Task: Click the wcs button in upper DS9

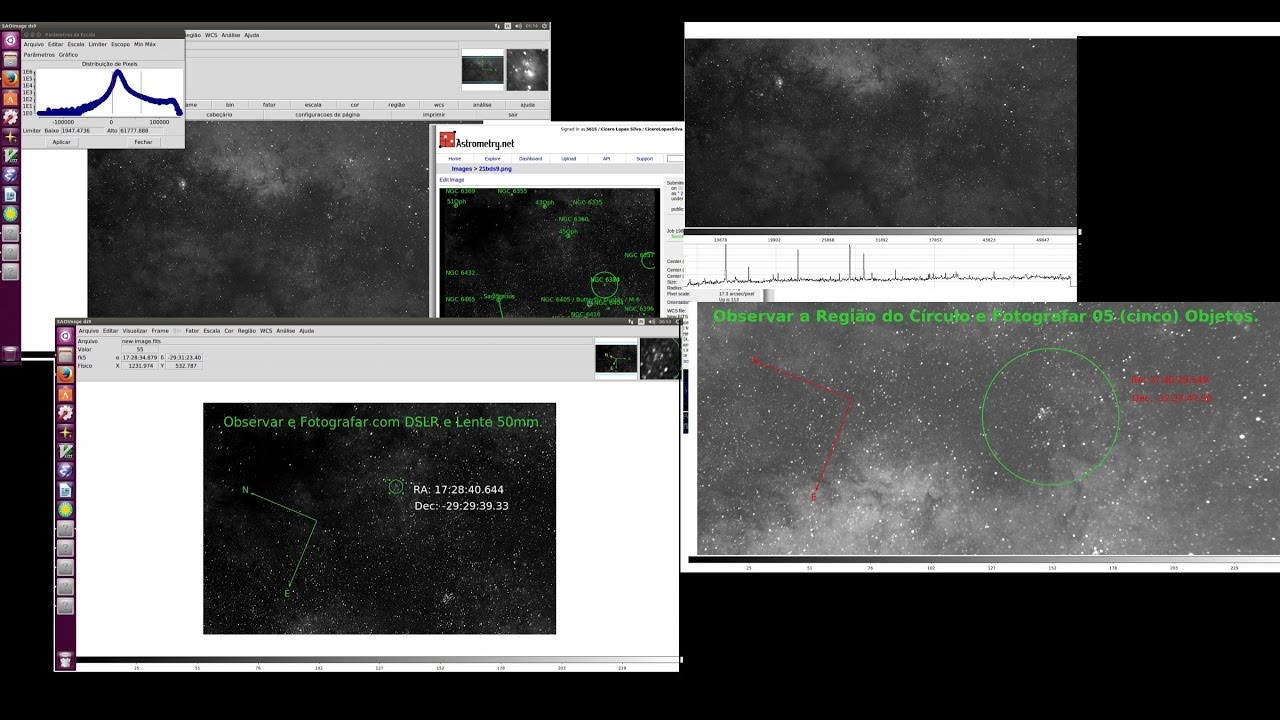Action: pos(439,104)
